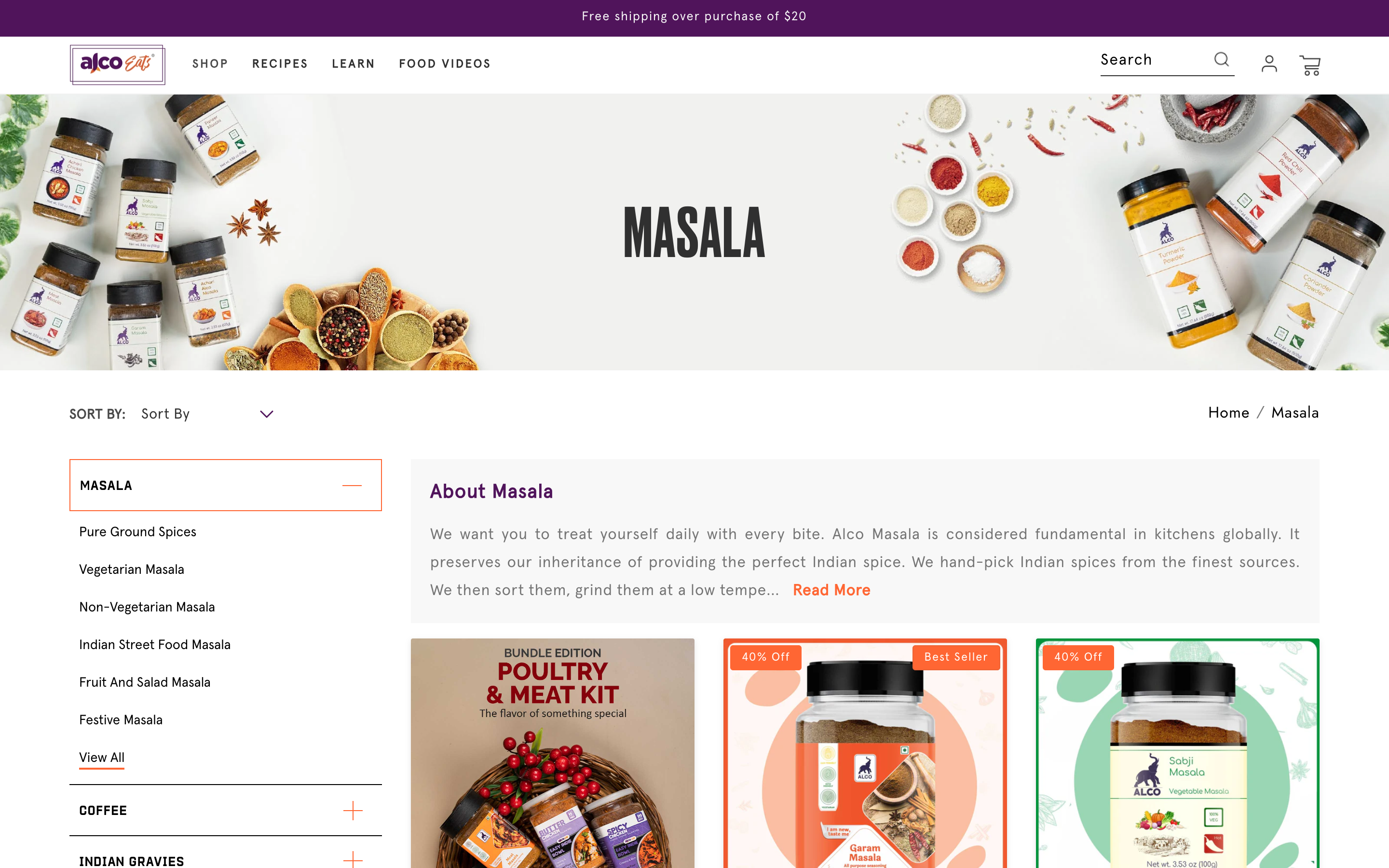This screenshot has width=1389, height=868.
Task: Click Read More in About Masala
Action: pos(831,590)
